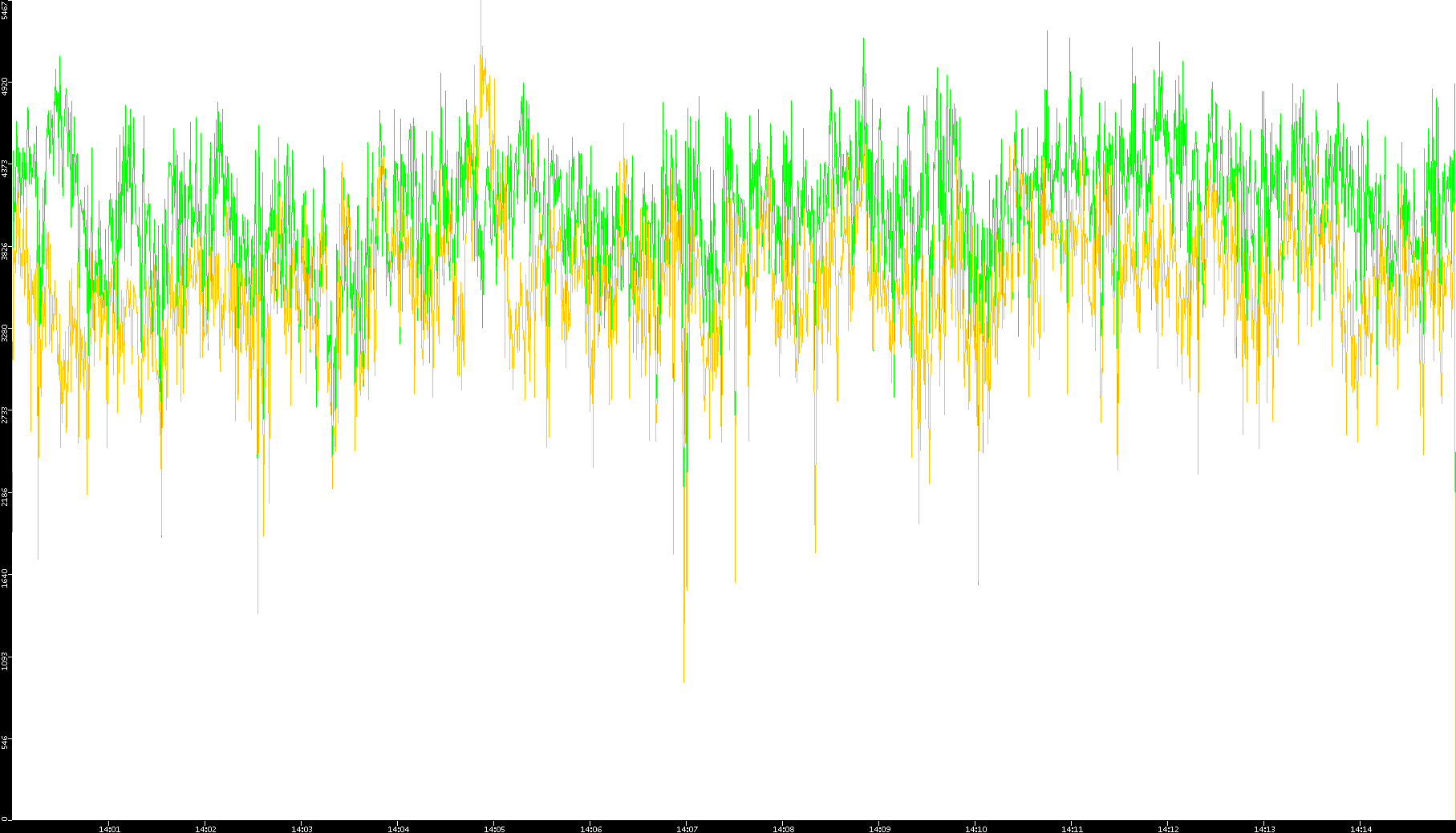1456x833 pixels.
Task: Select the 14:13 tick label
Action: (1264, 829)
